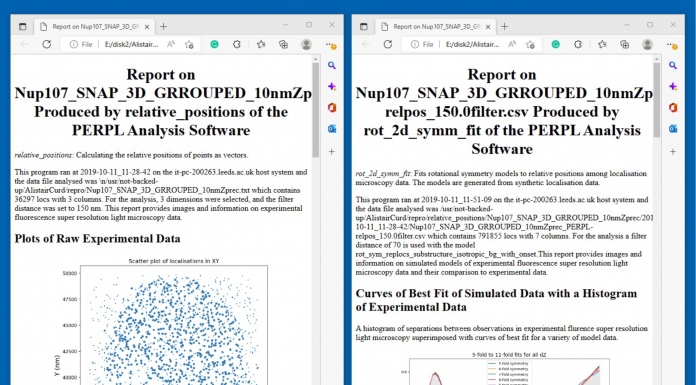
Task: Open Settings and more menu in the right window
Action: 671,44
